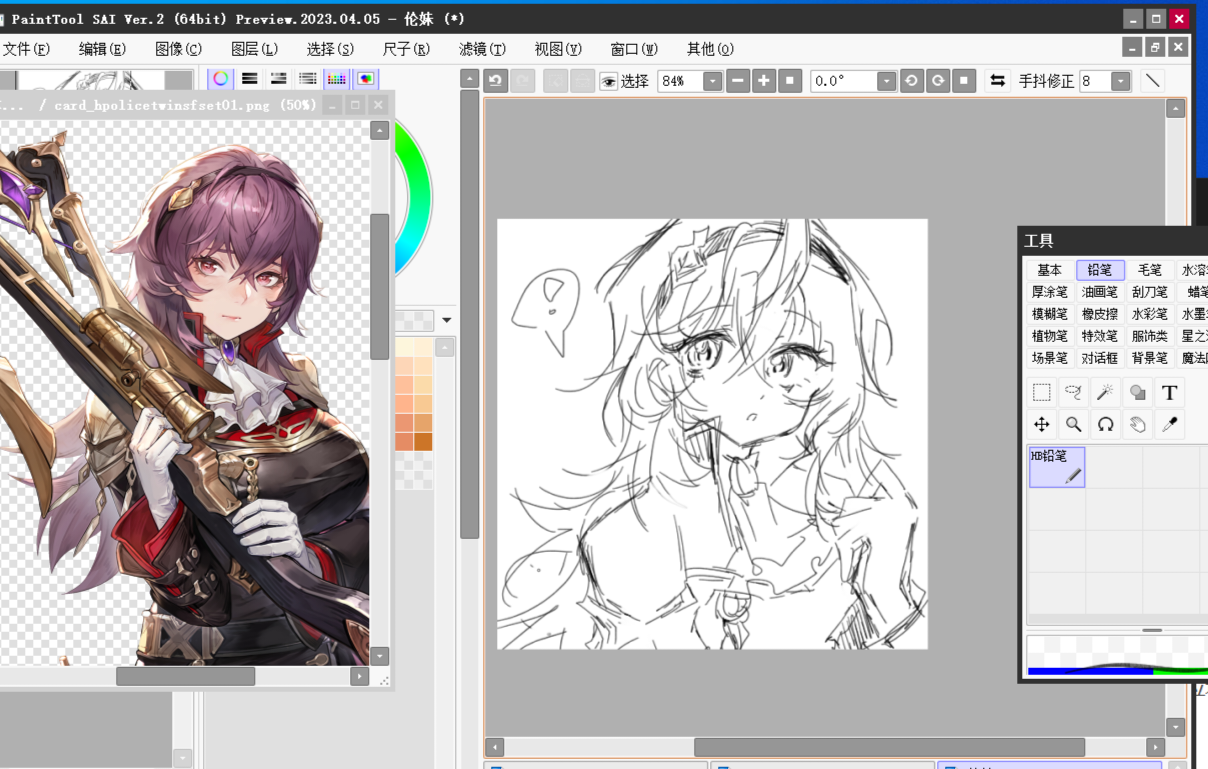Open the zoom percentage 84% dropdown
1208x769 pixels.
712,82
